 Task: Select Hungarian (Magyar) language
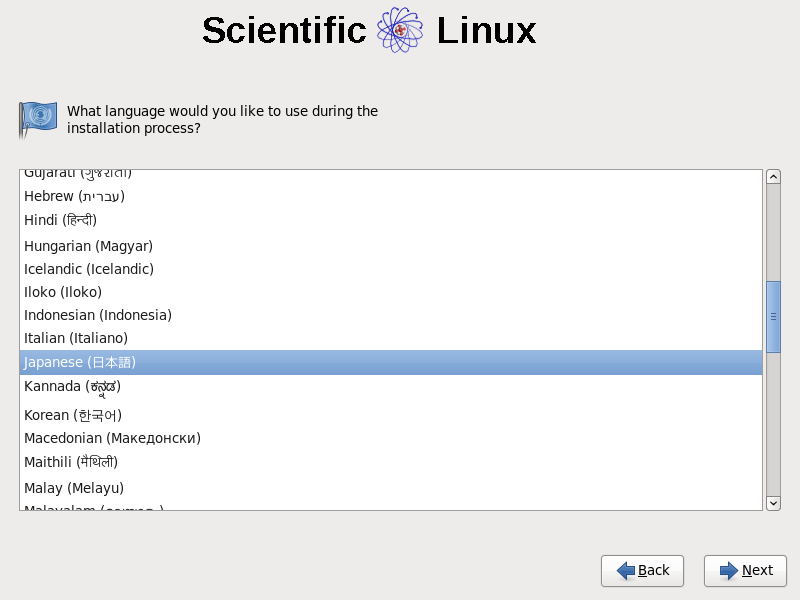tap(88, 246)
